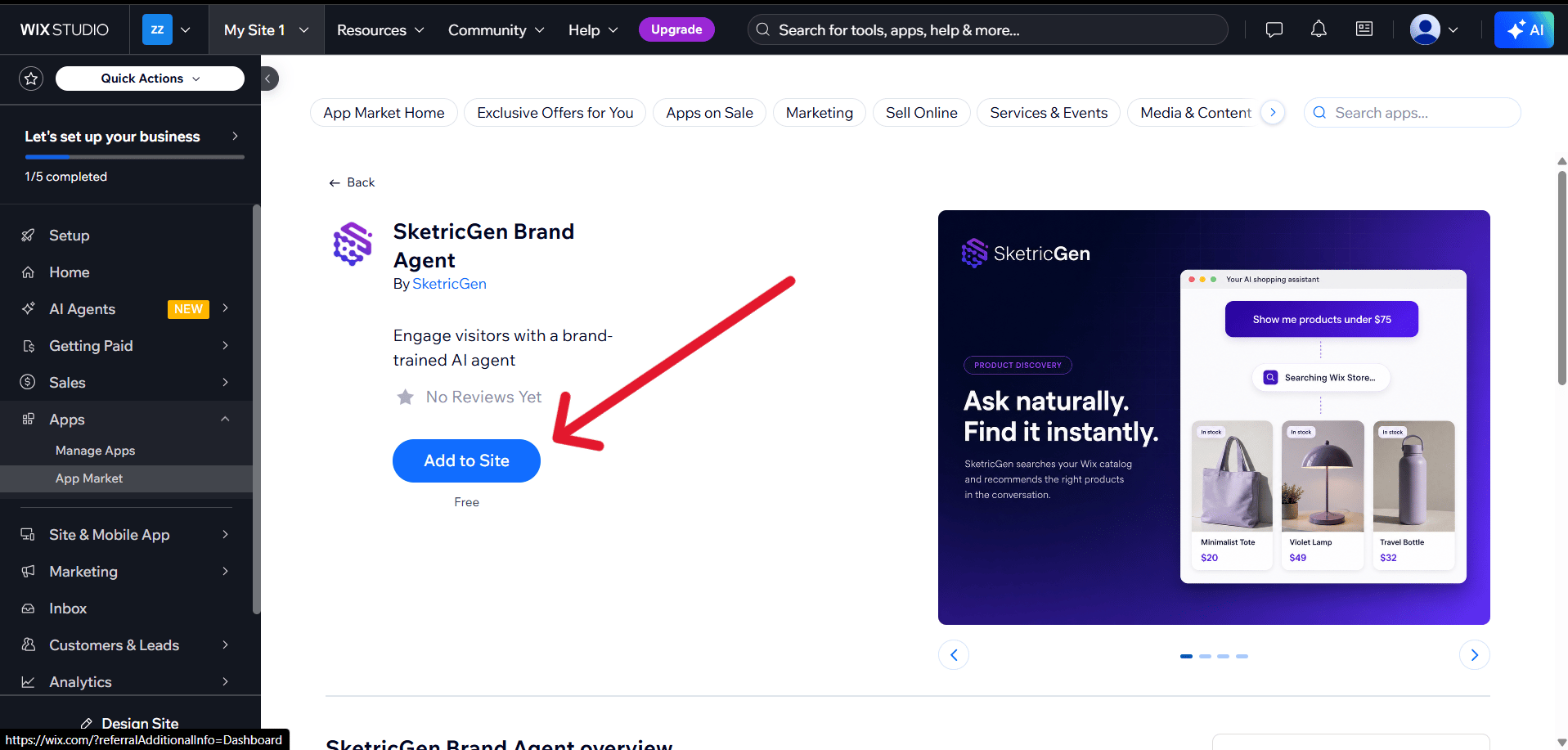
Task: Click the AI Agents sparkle icon
Action: (28, 309)
